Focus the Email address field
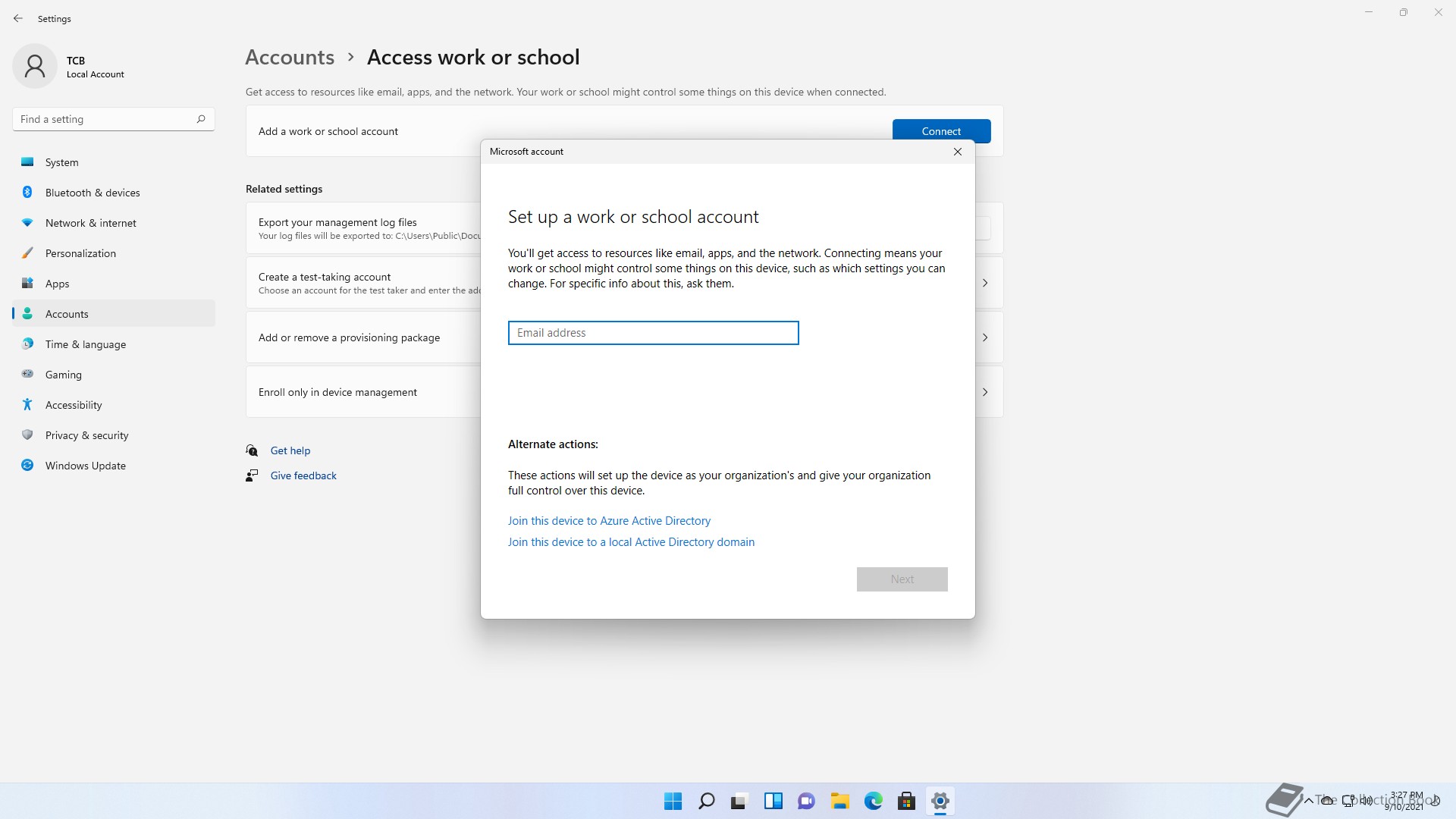This screenshot has height=819, width=1456. click(x=653, y=333)
